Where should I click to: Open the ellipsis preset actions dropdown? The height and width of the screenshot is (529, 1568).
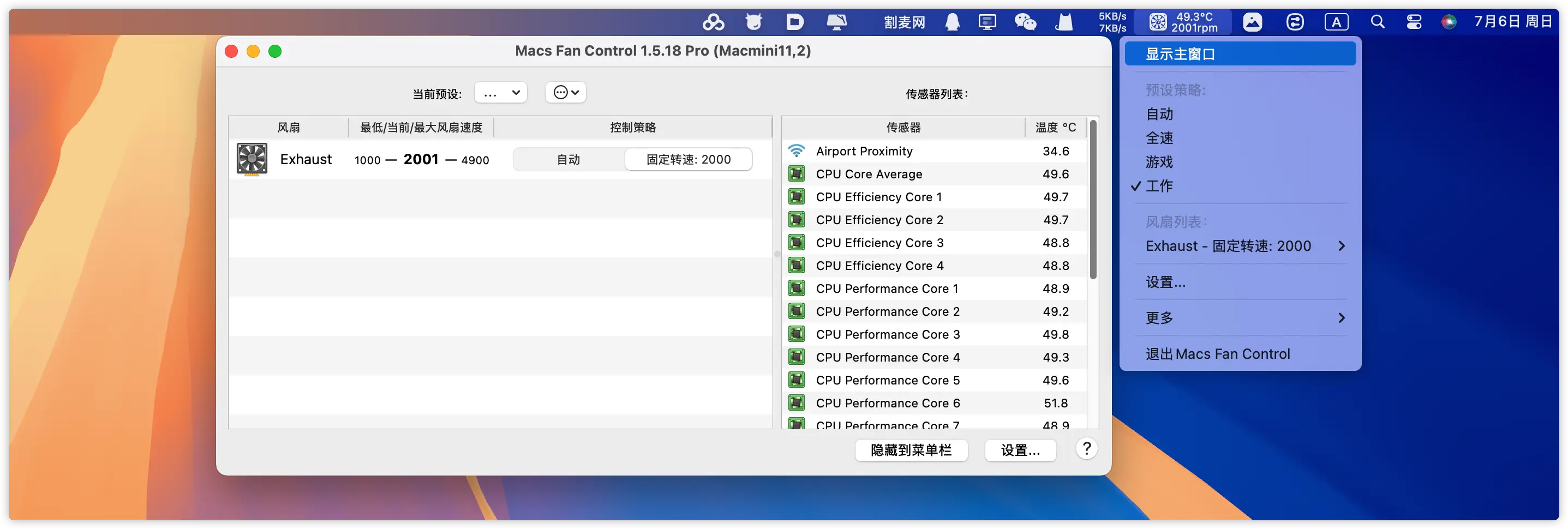565,93
